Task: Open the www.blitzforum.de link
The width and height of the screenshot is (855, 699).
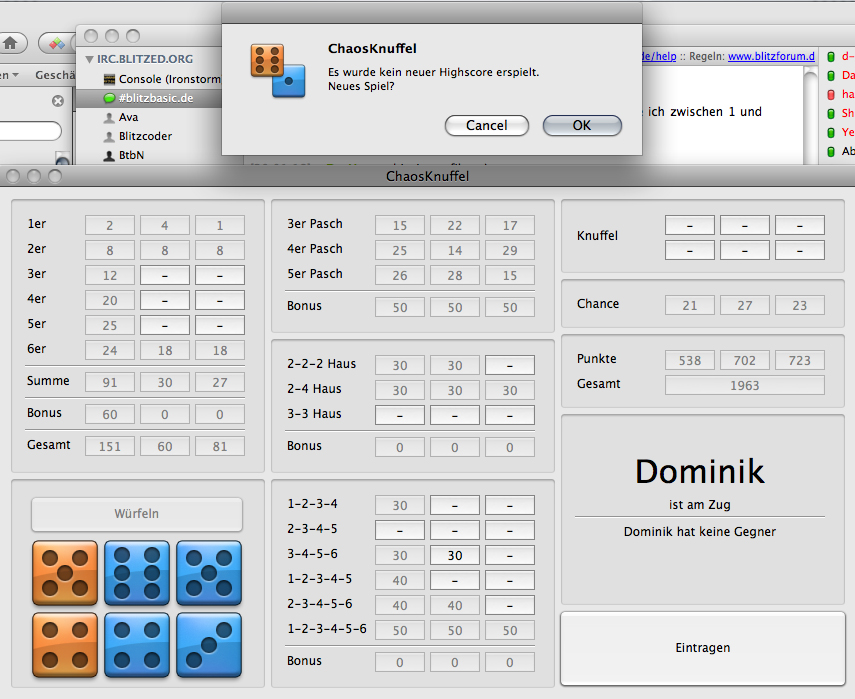Action: [770, 56]
